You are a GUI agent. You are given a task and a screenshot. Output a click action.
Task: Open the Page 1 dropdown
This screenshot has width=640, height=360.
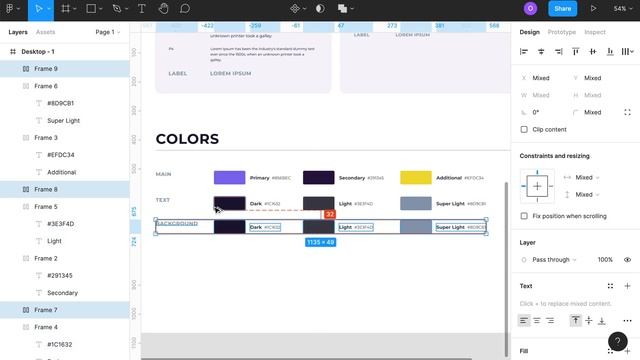pyautogui.click(x=108, y=32)
